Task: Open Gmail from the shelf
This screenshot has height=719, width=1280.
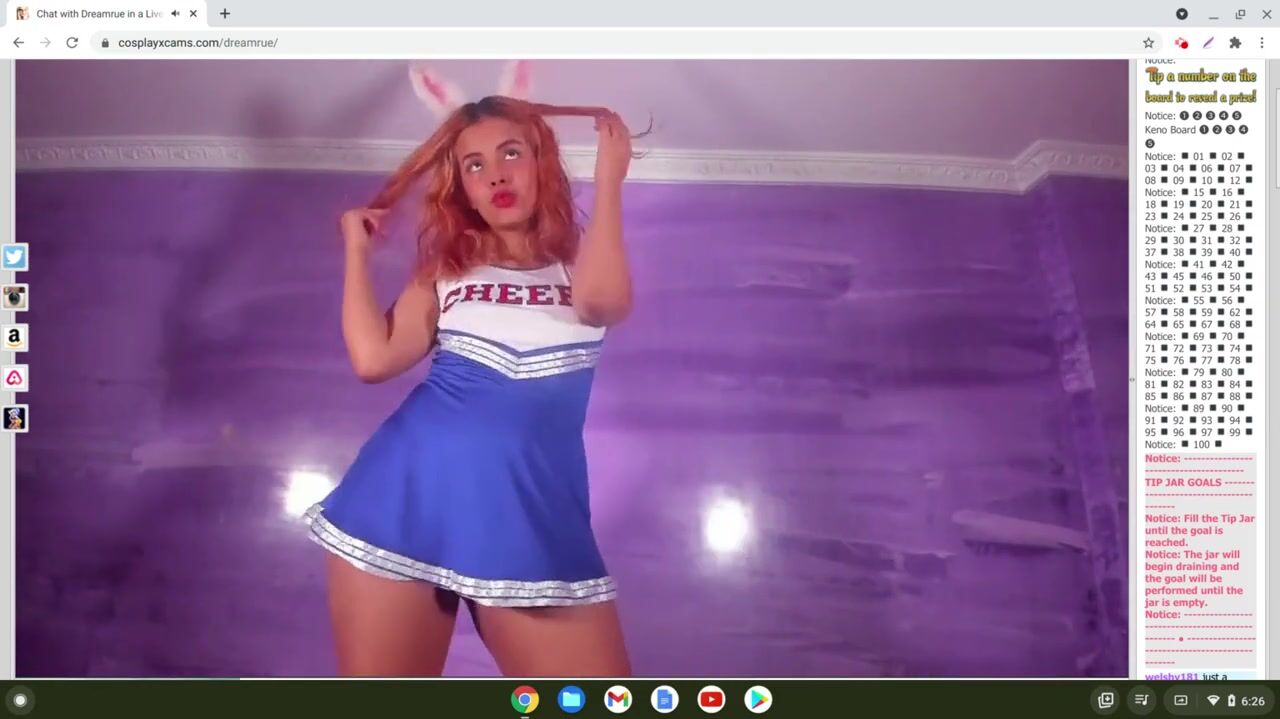Action: [x=618, y=700]
